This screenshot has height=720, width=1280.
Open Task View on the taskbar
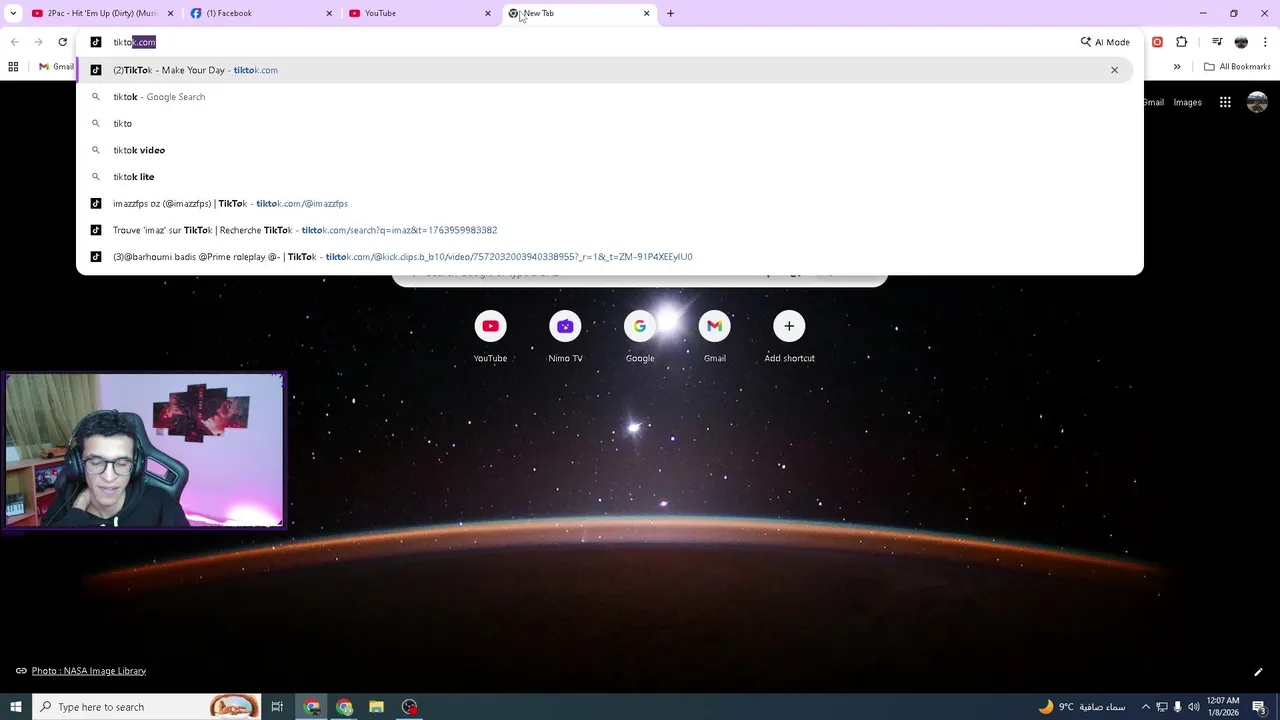click(x=277, y=707)
